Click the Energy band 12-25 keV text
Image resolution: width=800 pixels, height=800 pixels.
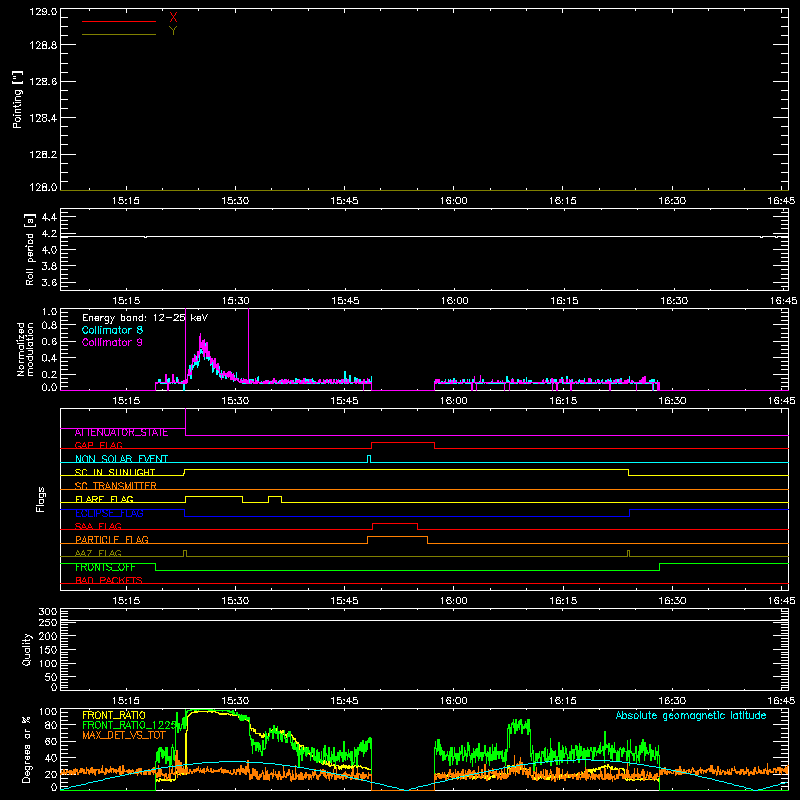point(145,318)
